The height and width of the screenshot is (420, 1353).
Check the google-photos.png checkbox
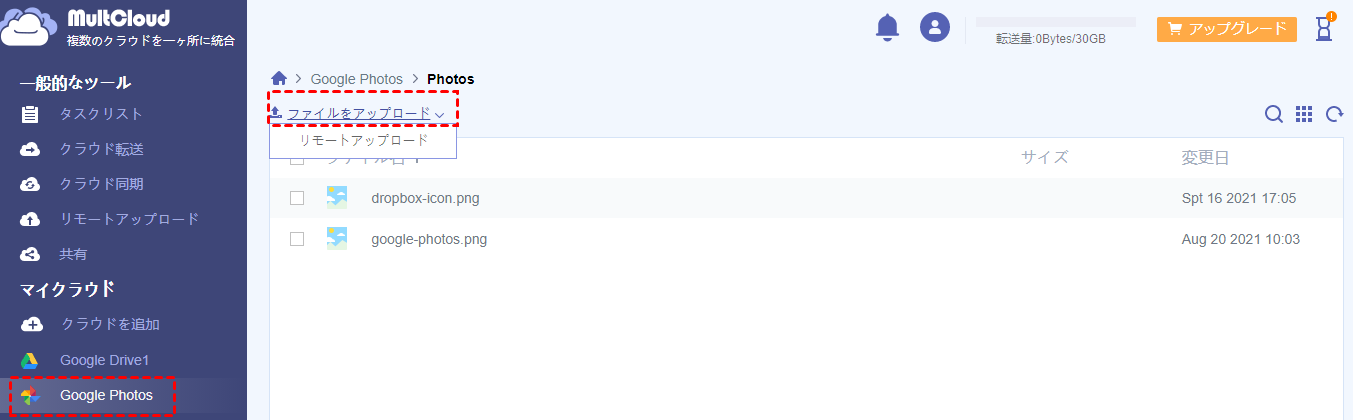pos(297,239)
